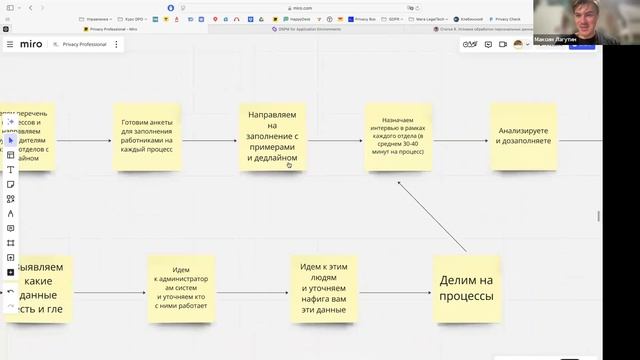Click the Undo arrow
Image resolution: width=640 pixels, height=360 pixels.
pyautogui.click(x=11, y=292)
